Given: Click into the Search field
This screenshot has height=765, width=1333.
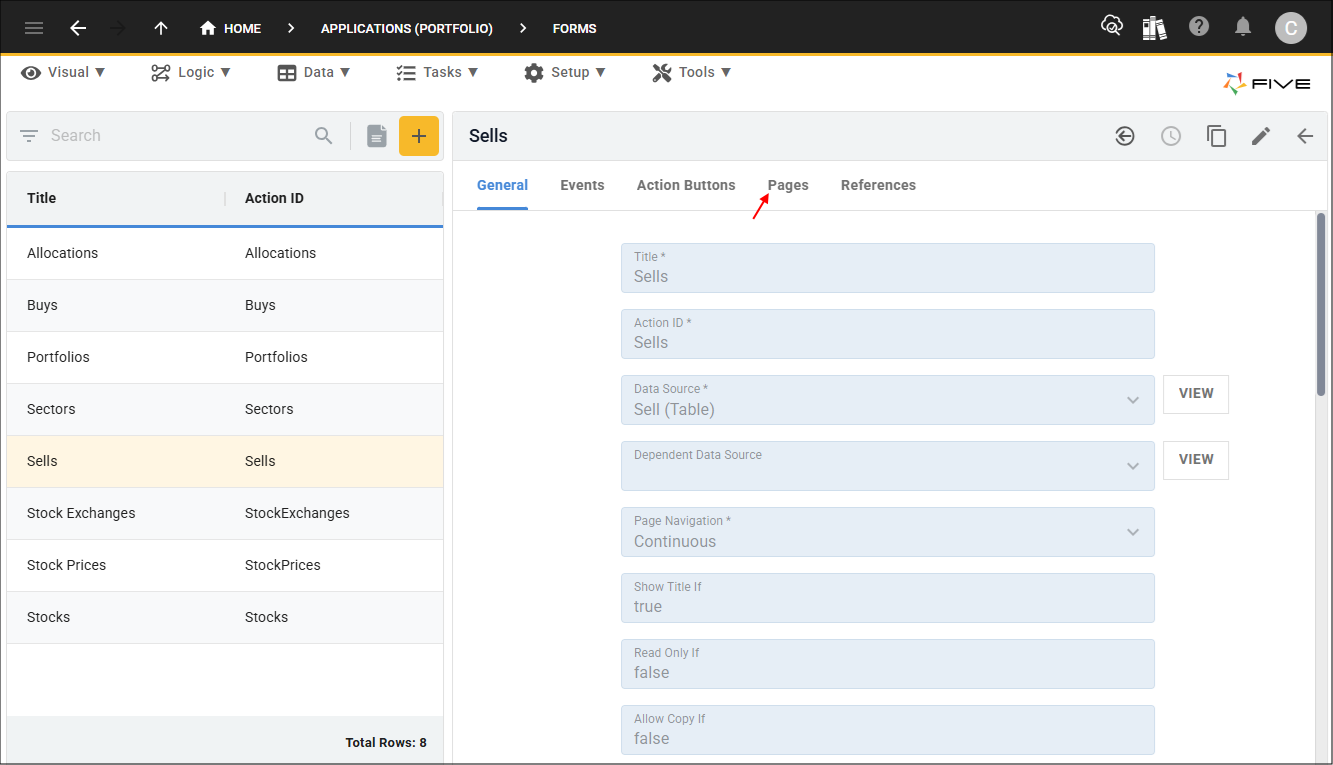Looking at the screenshot, I should tap(176, 136).
